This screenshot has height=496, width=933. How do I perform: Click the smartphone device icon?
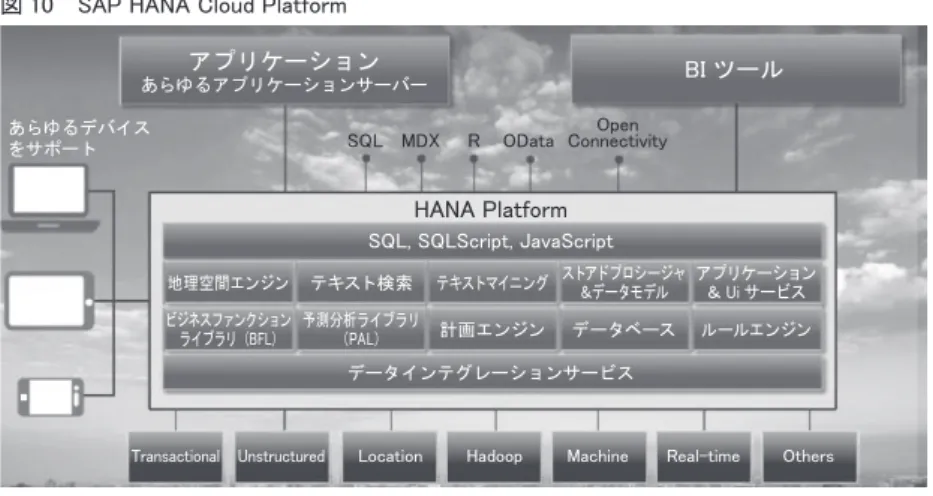pos(51,397)
